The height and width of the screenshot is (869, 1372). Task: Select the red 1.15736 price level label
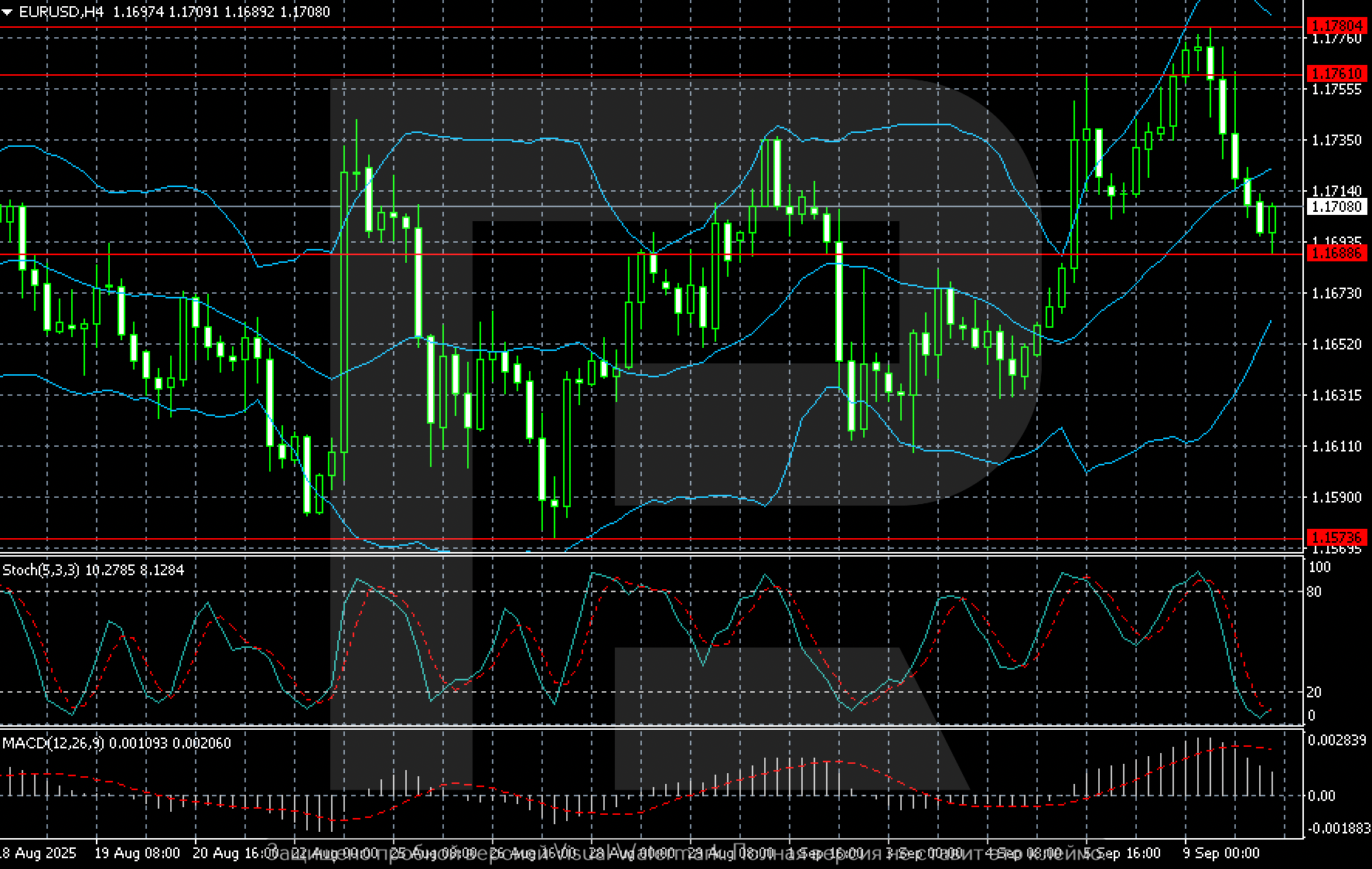[1336, 537]
